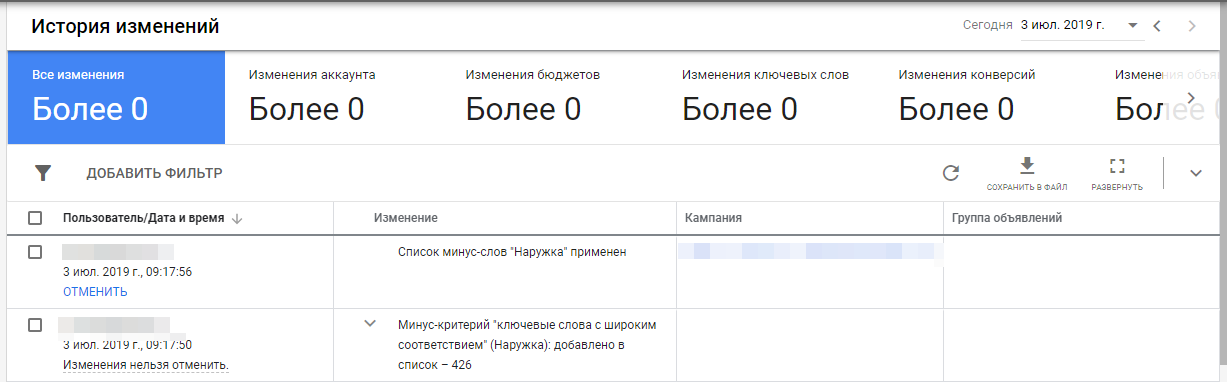Go to next date with right arrow
The height and width of the screenshot is (382, 1227).
pos(1192,26)
